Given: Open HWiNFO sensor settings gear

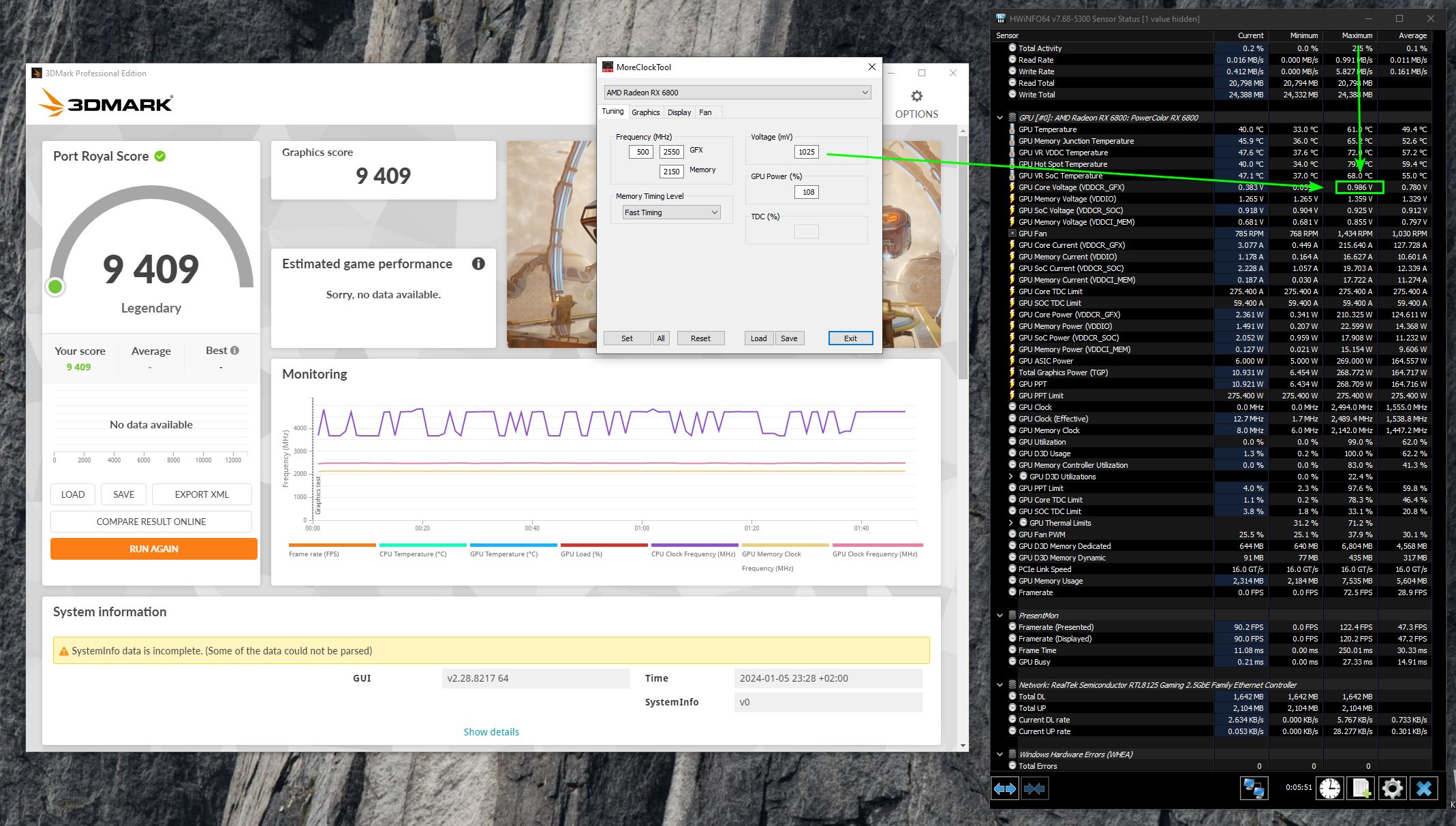Looking at the screenshot, I should 1392,789.
